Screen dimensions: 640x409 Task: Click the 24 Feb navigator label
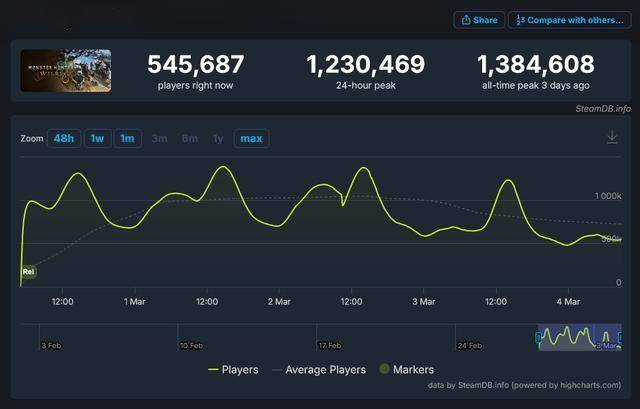coord(469,346)
